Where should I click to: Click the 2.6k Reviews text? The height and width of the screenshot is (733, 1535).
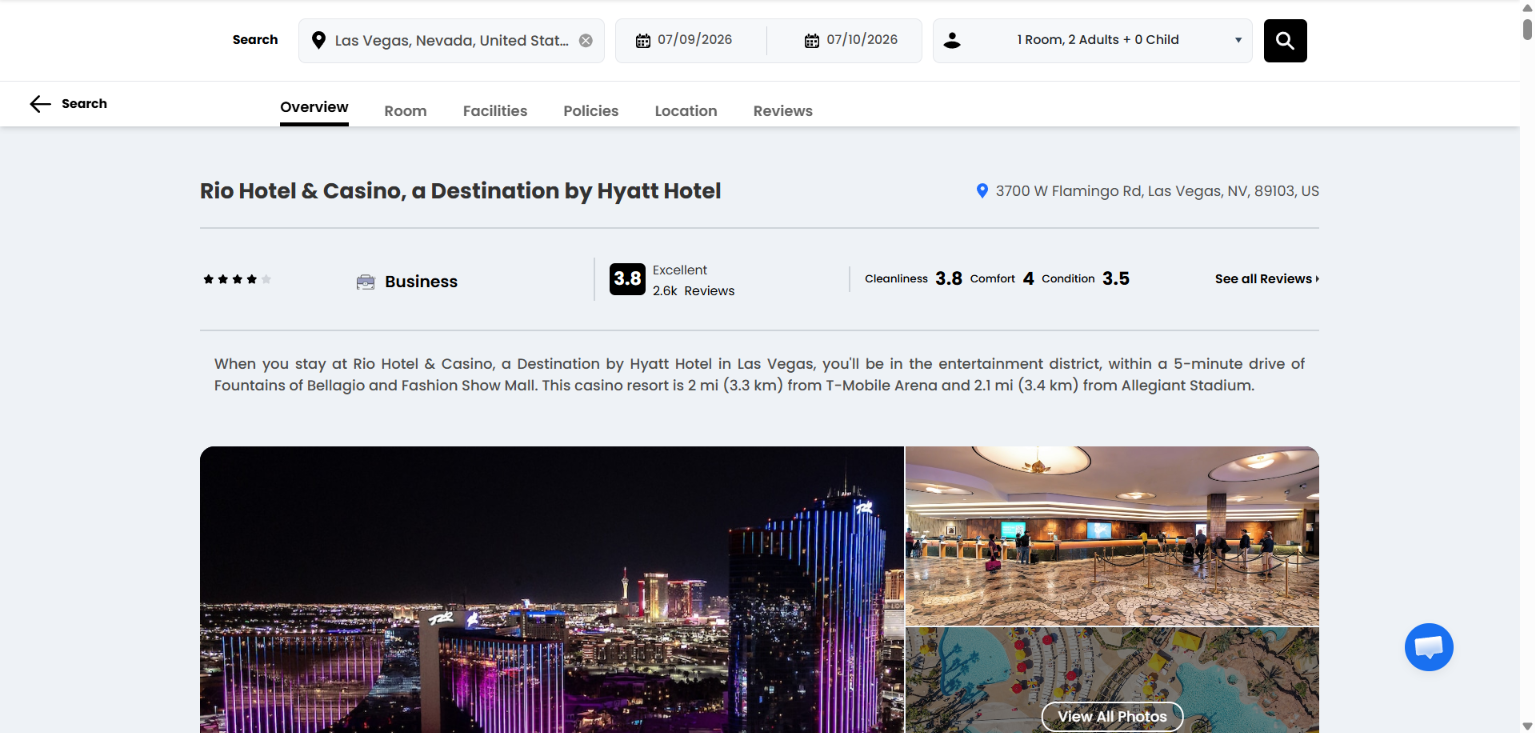pos(694,291)
